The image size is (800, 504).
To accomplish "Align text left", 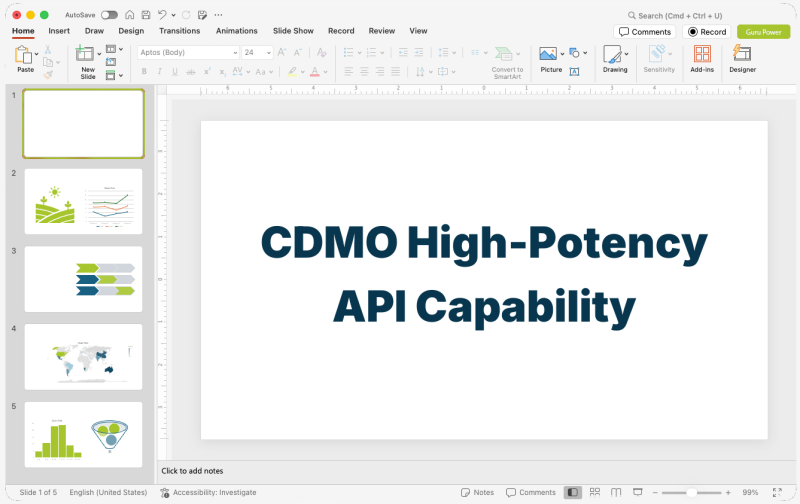I will 348,72.
